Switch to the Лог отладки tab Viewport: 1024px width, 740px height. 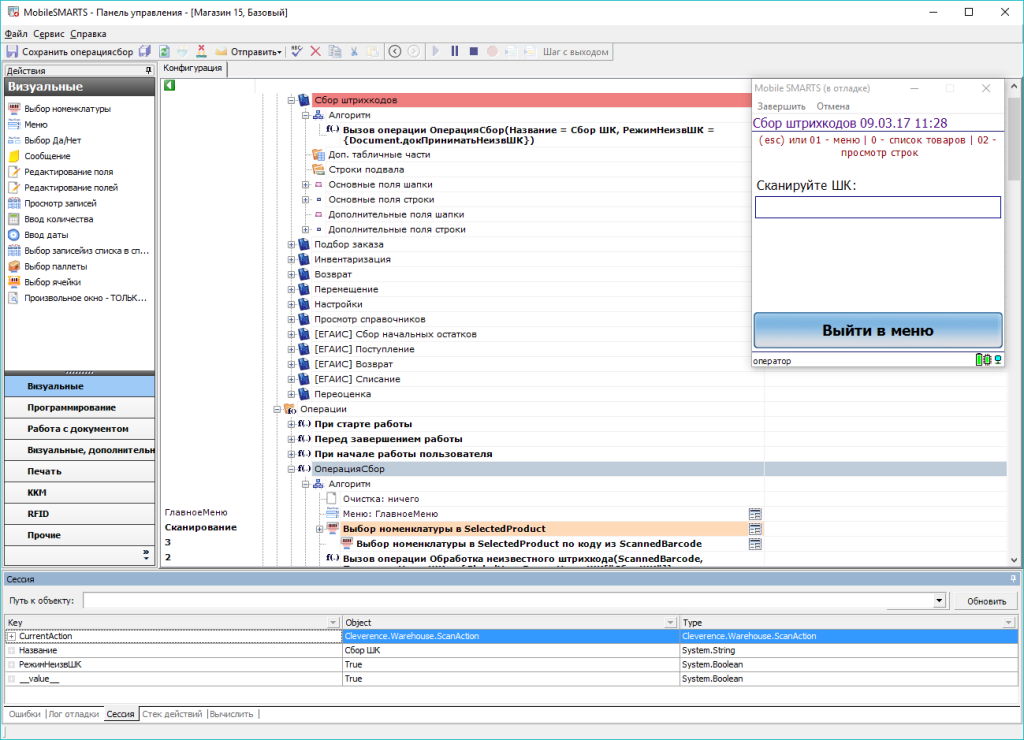[x=74, y=714]
